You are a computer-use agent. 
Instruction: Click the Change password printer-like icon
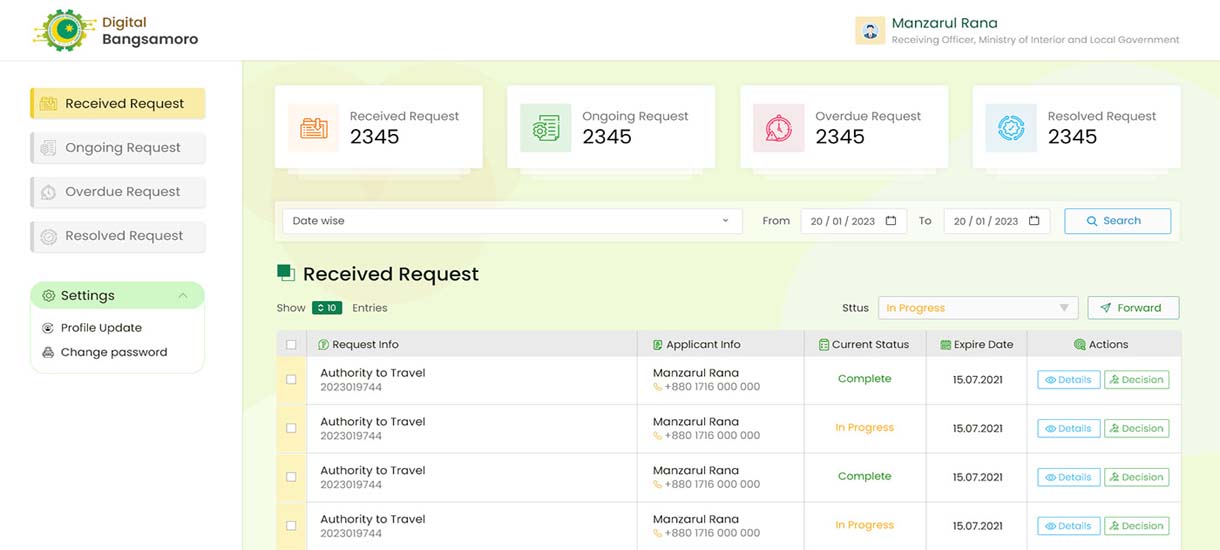48,352
